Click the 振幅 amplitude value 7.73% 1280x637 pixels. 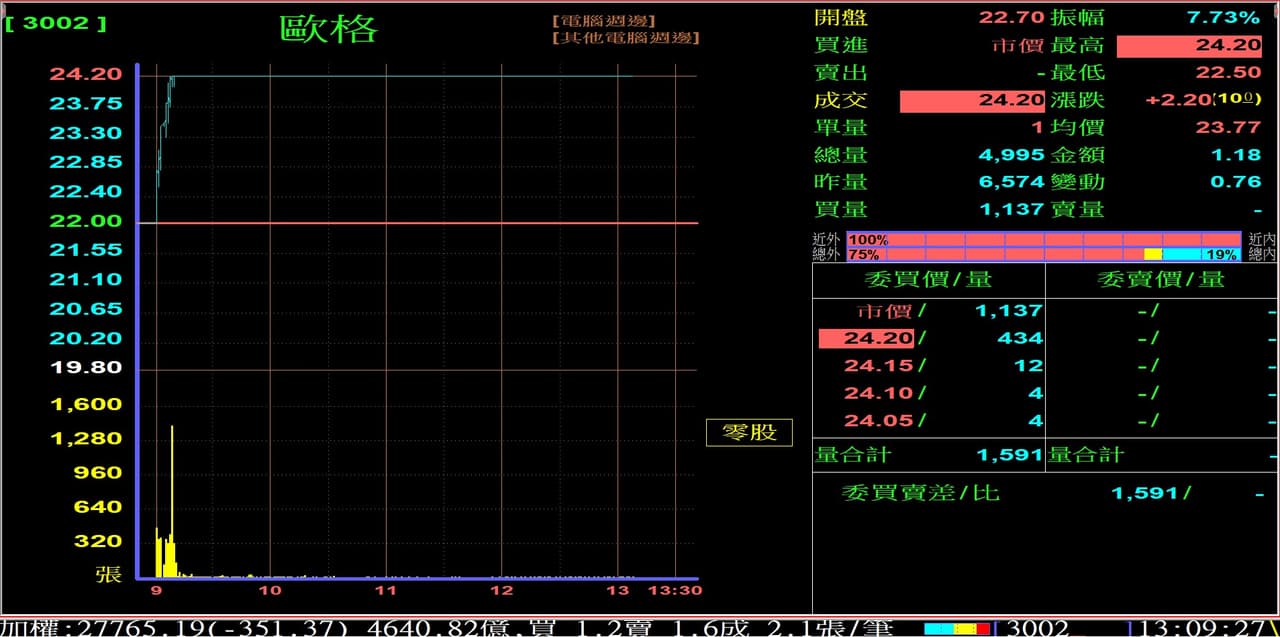[1222, 18]
